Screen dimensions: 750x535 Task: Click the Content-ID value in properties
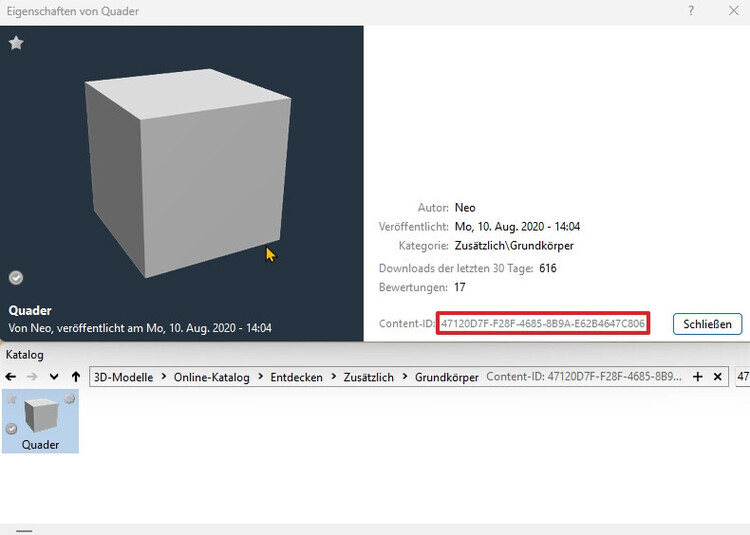click(543, 323)
